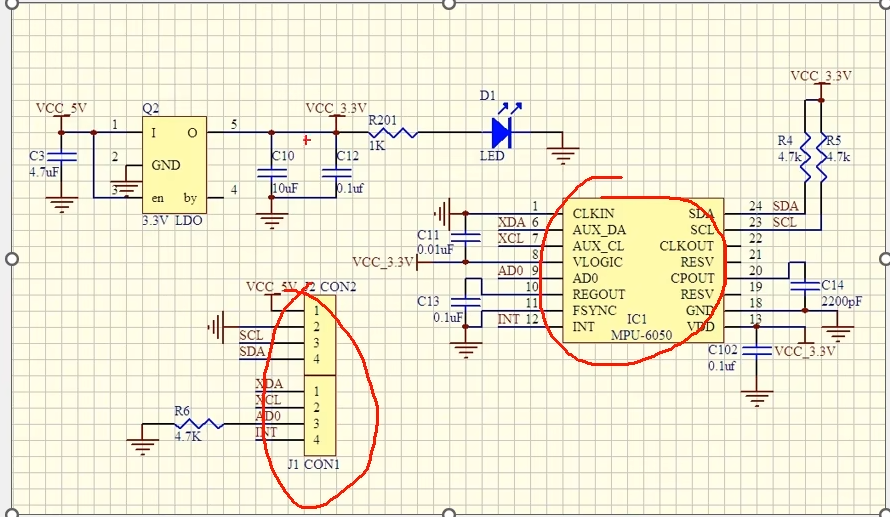Select the C10 capacitor symbol

(x=271, y=173)
